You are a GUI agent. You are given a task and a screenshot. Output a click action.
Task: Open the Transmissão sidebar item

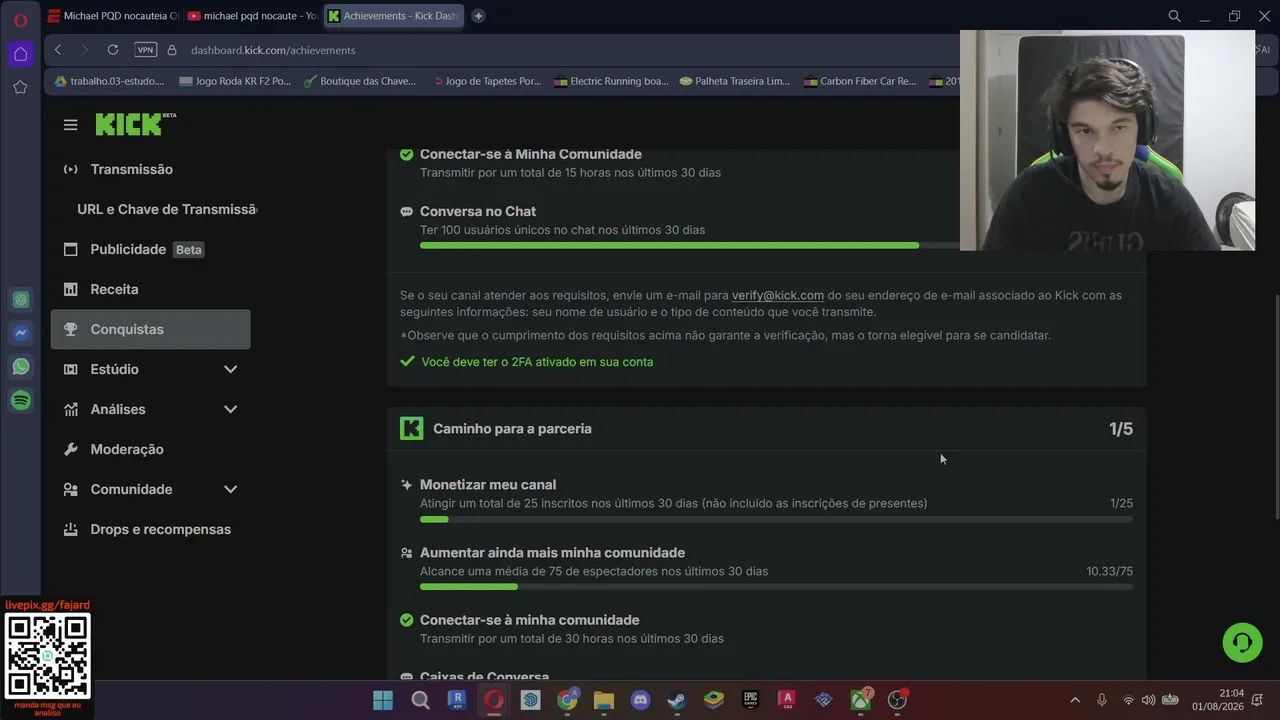[x=150, y=169]
